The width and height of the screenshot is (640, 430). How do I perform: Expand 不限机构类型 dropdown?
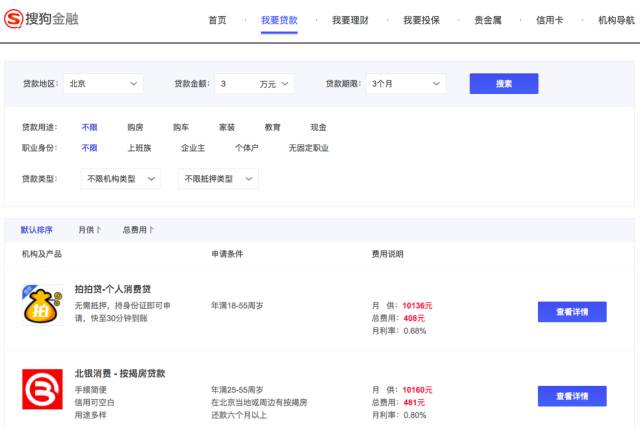[121, 179]
